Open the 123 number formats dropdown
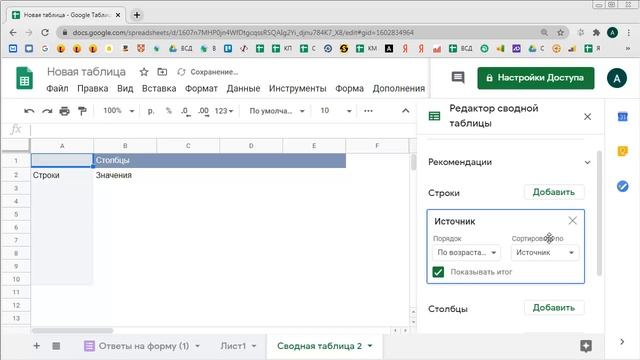Viewport: 640px width, 360px height. (224, 111)
